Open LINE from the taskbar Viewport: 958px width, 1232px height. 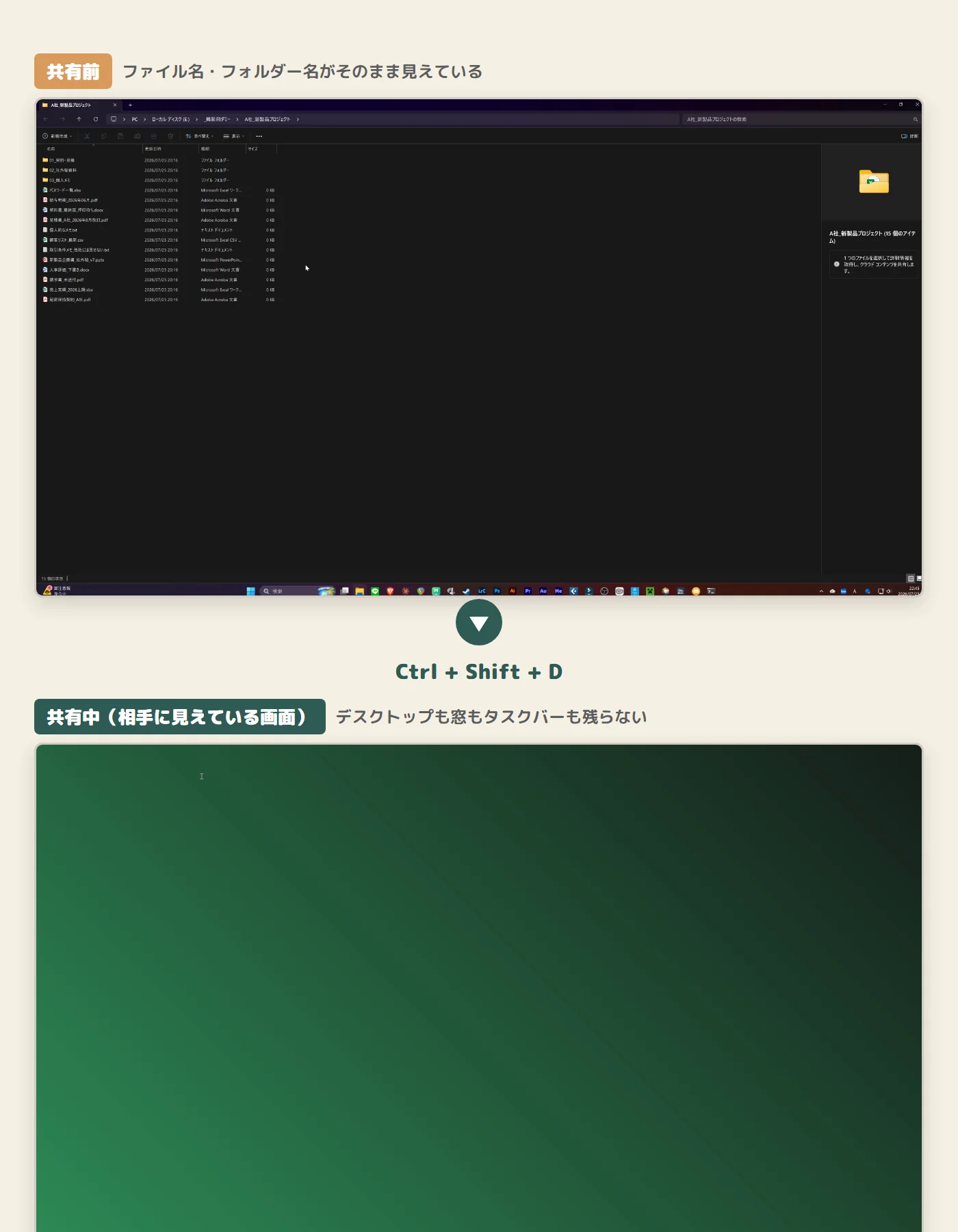click(375, 591)
